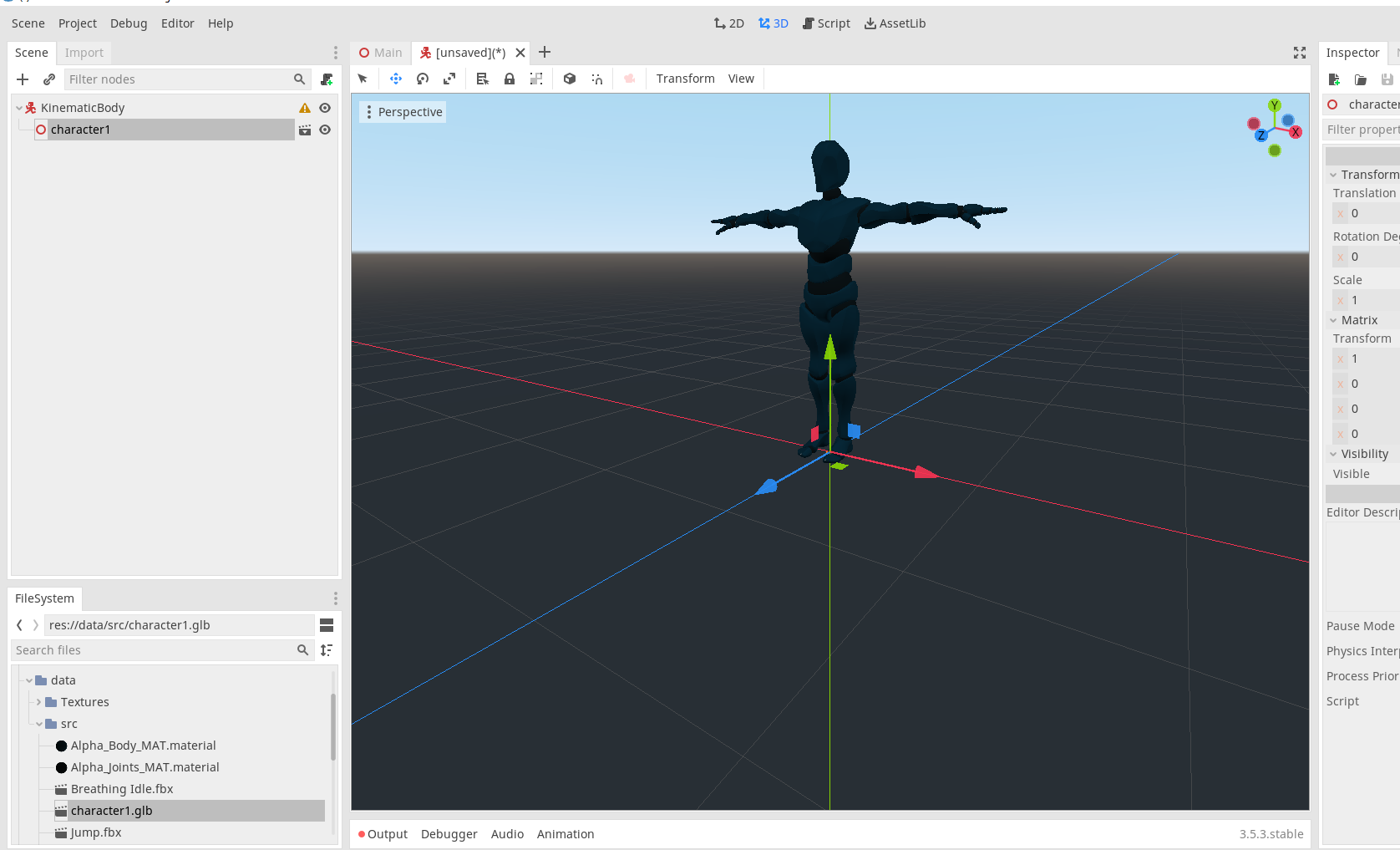Collapse the KinematicBody tree node
This screenshot has width=1400, height=850.
coord(19,108)
